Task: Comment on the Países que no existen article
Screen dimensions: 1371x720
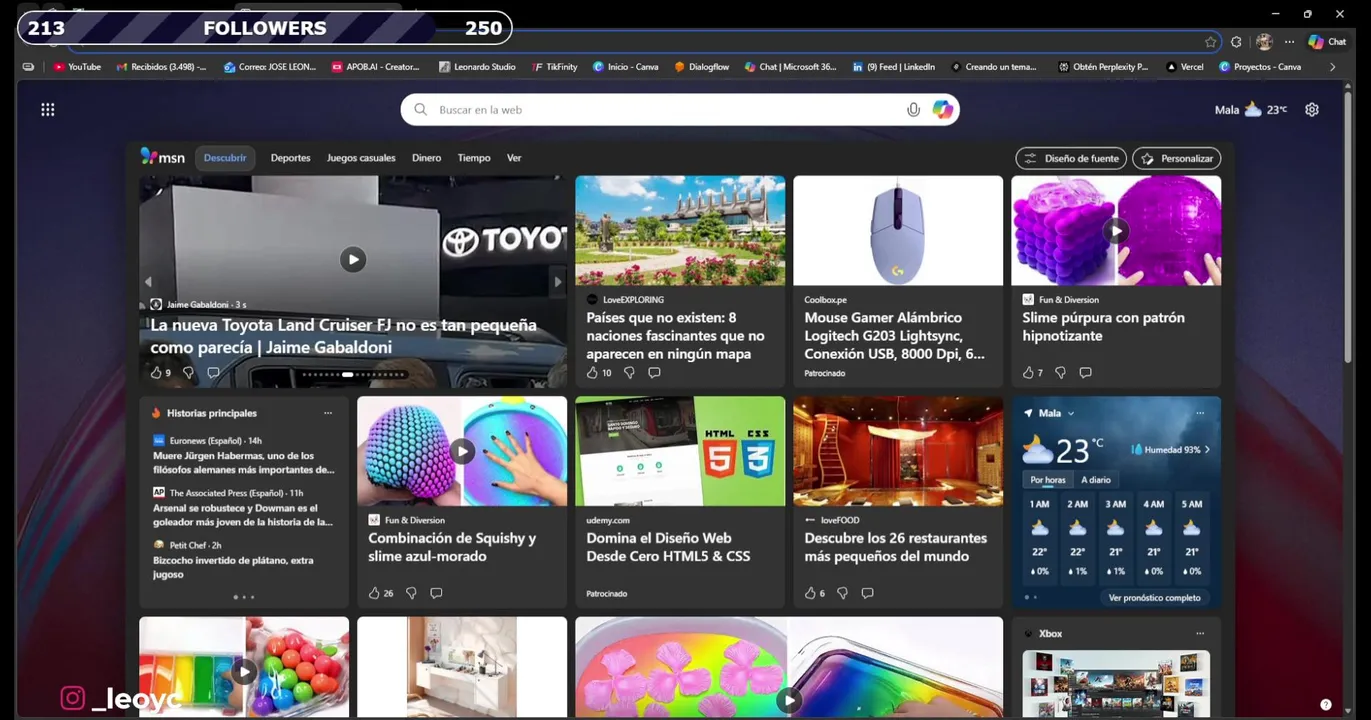Action: pos(654,373)
